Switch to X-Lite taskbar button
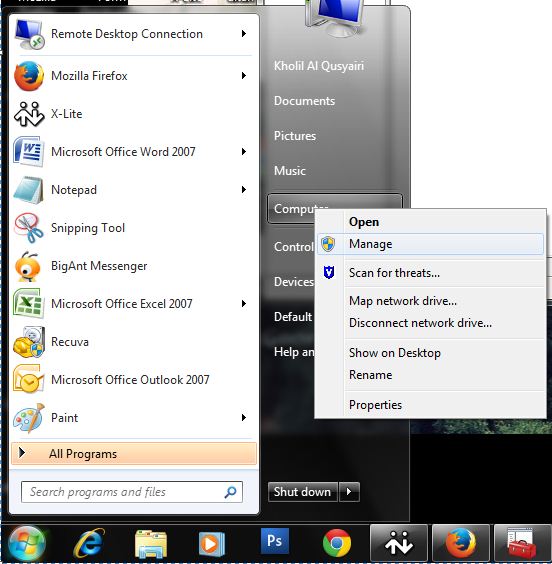 click(x=399, y=543)
